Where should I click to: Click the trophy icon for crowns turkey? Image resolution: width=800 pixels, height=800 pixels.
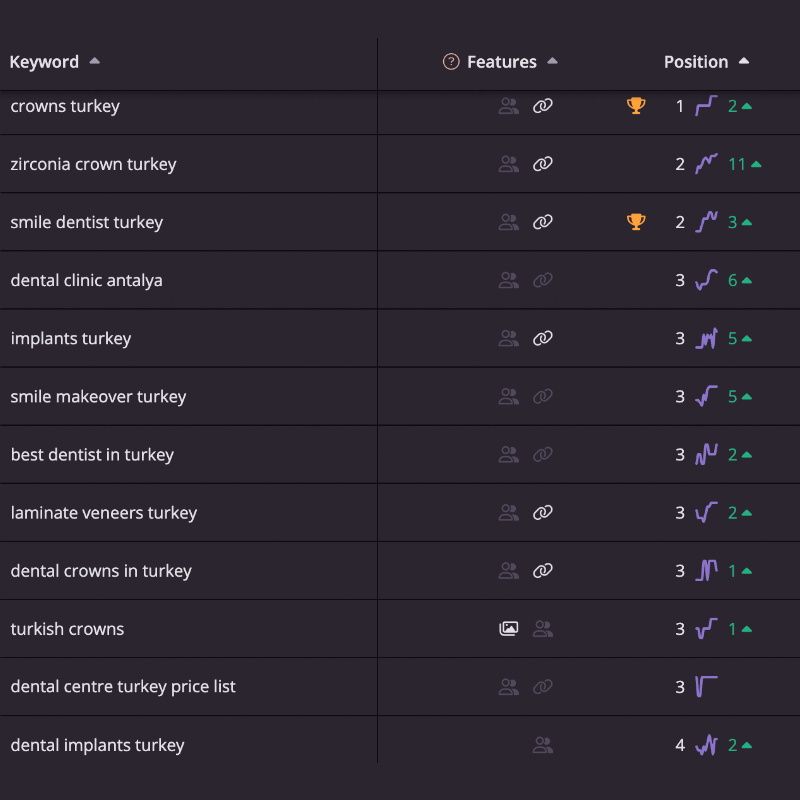pyautogui.click(x=636, y=106)
